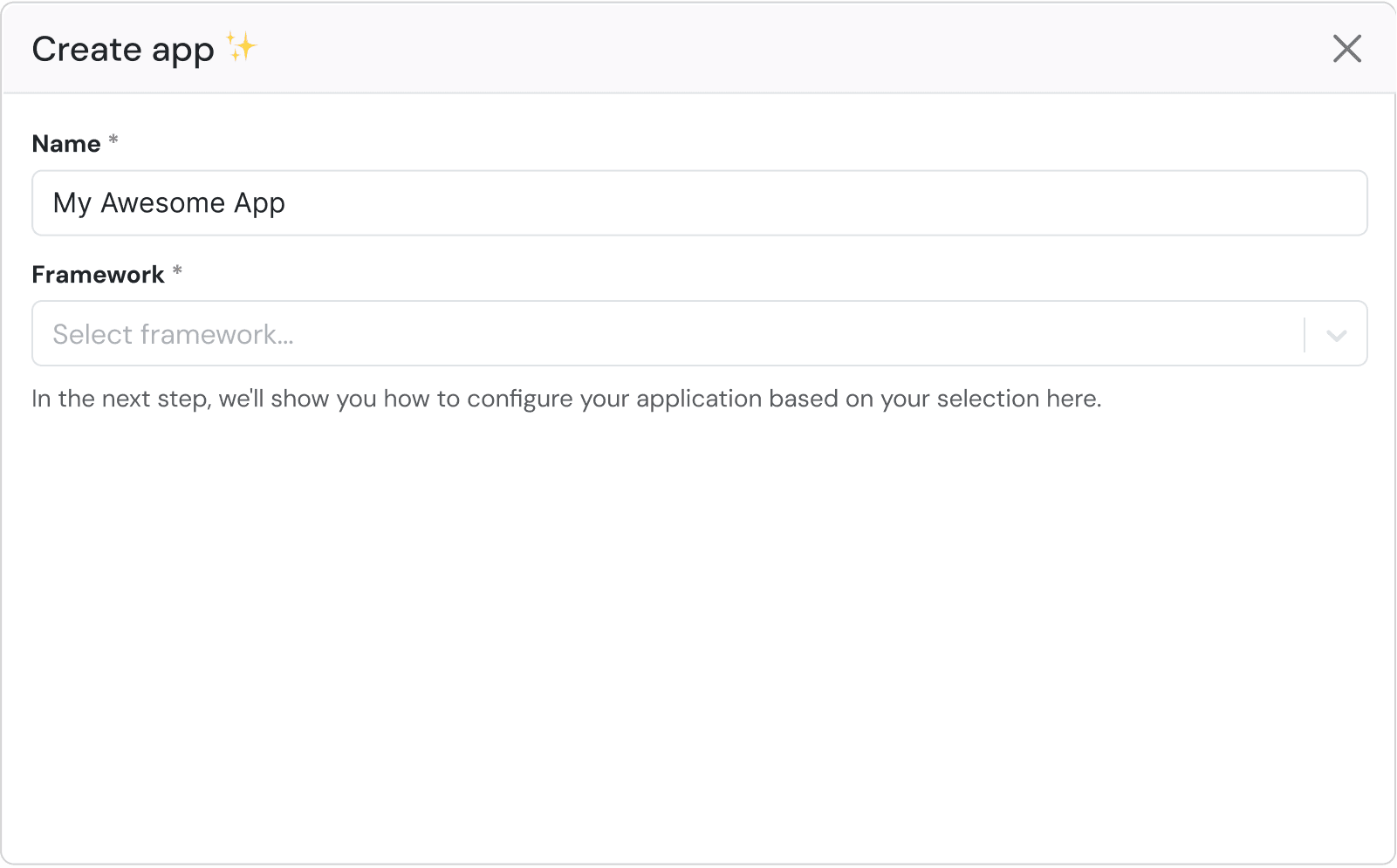Click My Awesome App text in the input

[168, 202]
